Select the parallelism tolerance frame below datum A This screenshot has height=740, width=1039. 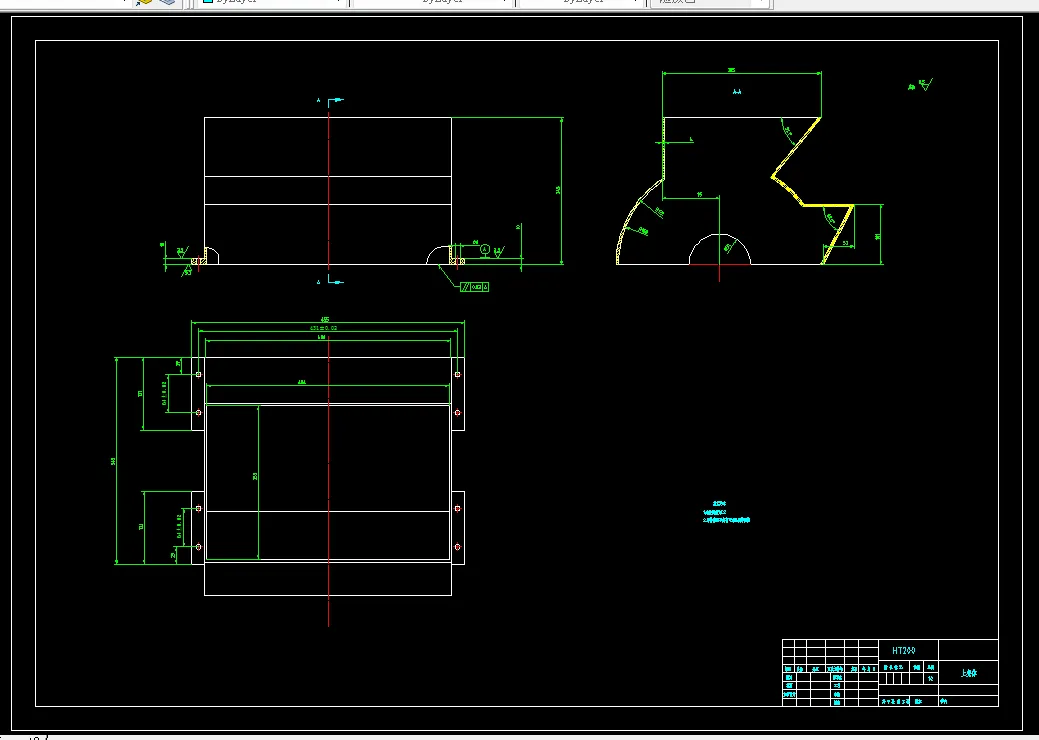click(474, 287)
